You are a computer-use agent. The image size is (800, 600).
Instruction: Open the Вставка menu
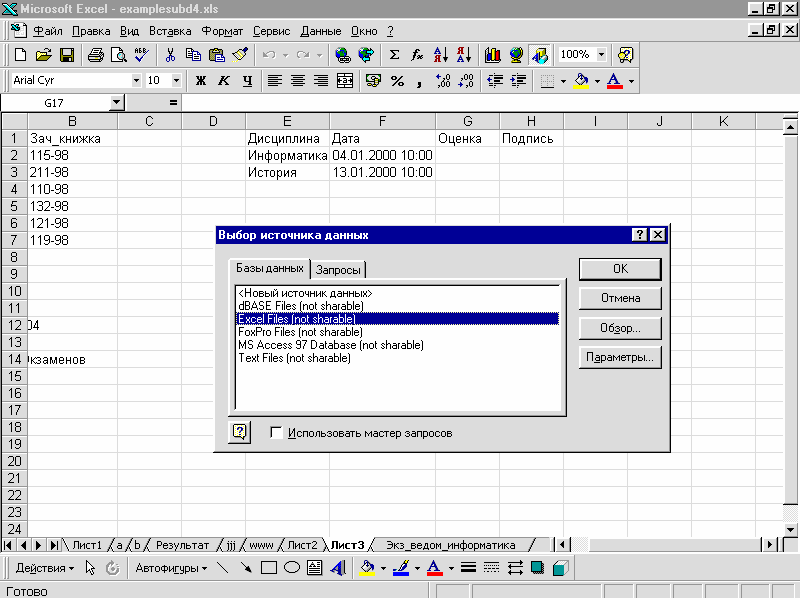[x=170, y=32]
